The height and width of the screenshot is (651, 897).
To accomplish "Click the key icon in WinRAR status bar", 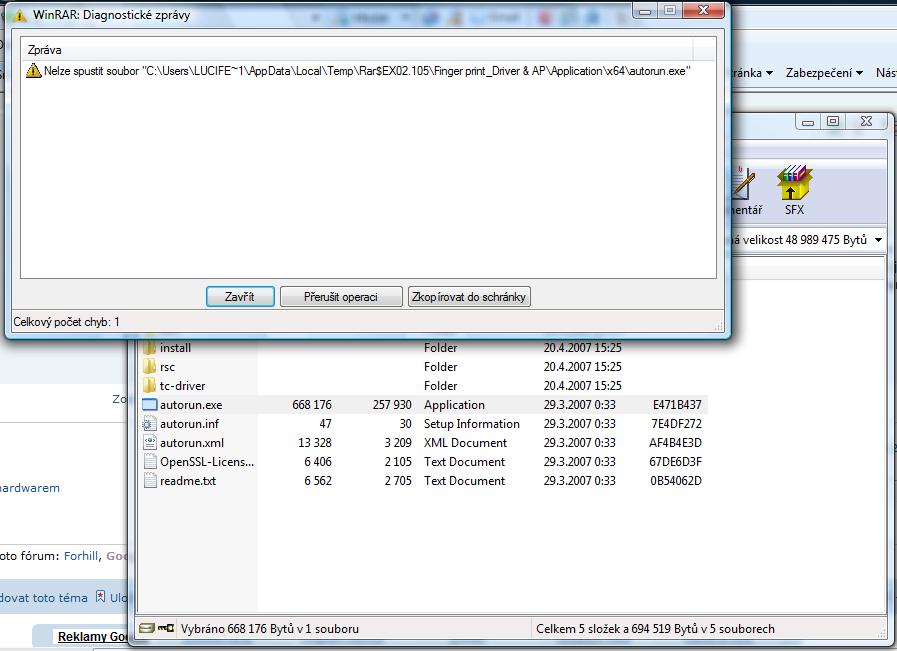I will tap(166, 628).
